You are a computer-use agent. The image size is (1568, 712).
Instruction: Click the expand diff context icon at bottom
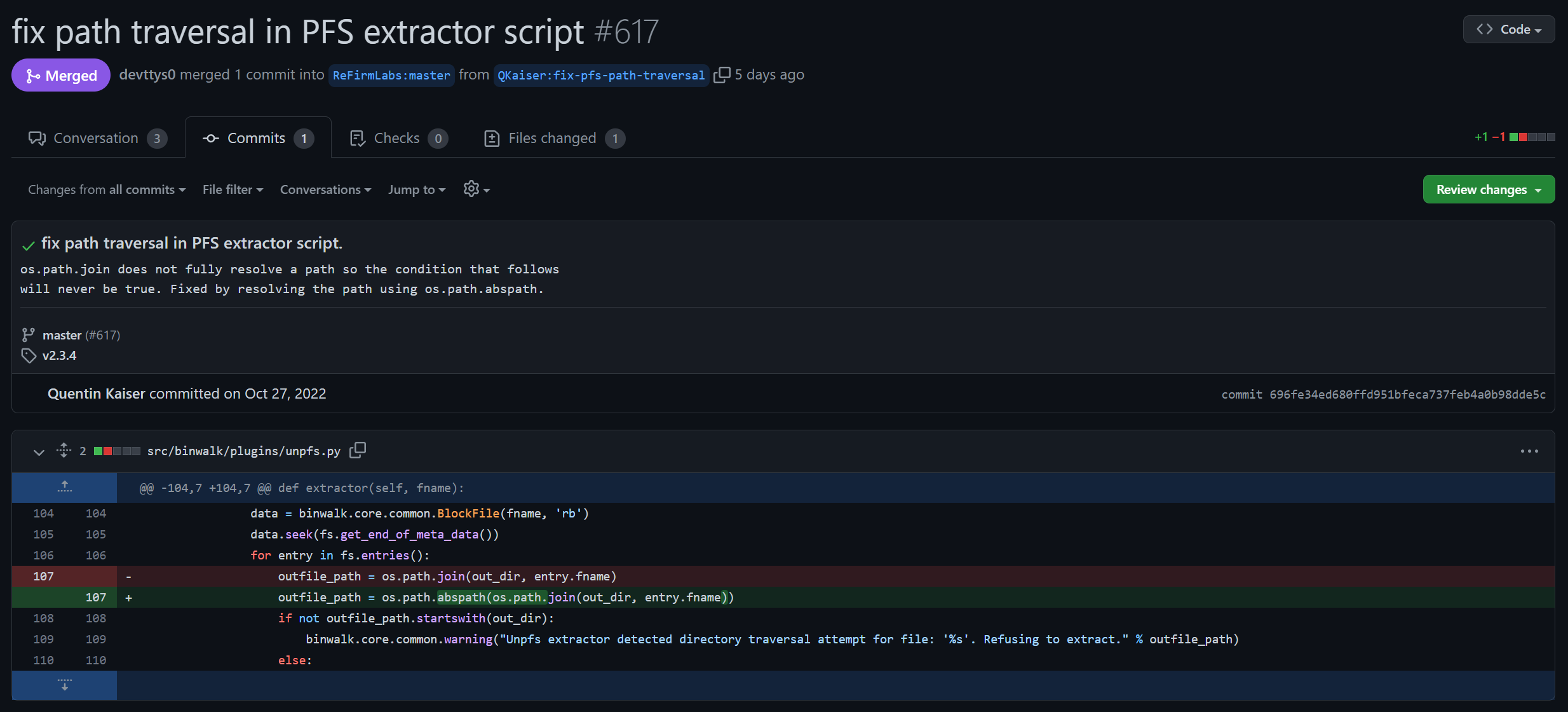(64, 685)
